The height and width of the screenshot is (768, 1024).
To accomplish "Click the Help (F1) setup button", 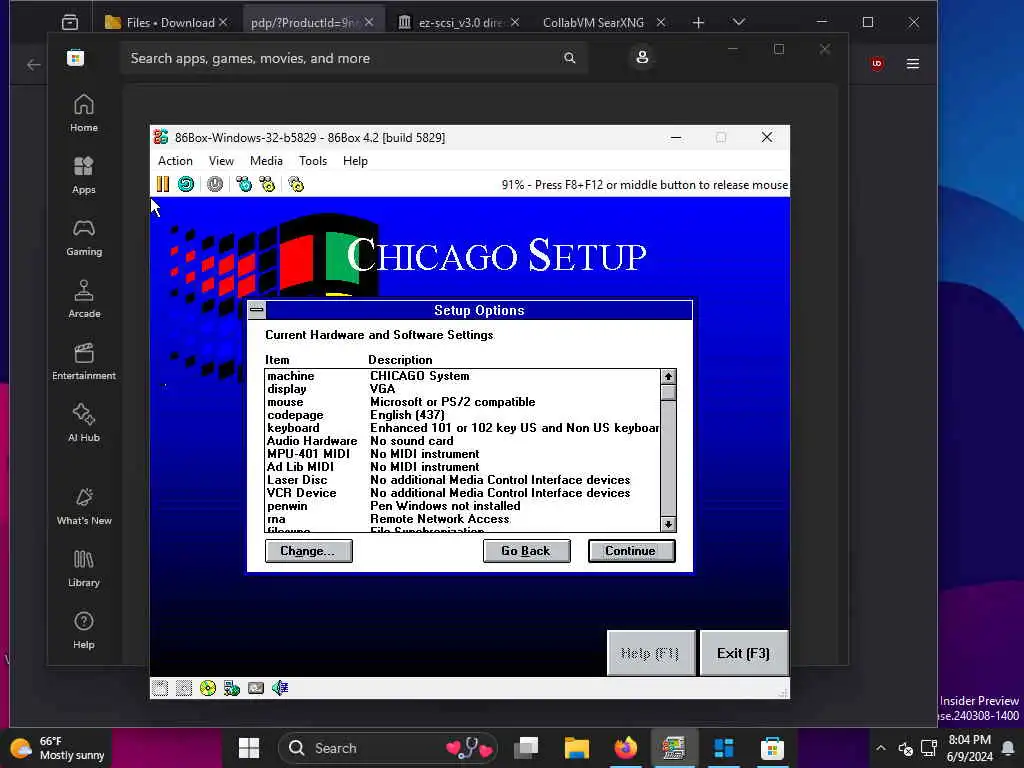I will tap(650, 653).
